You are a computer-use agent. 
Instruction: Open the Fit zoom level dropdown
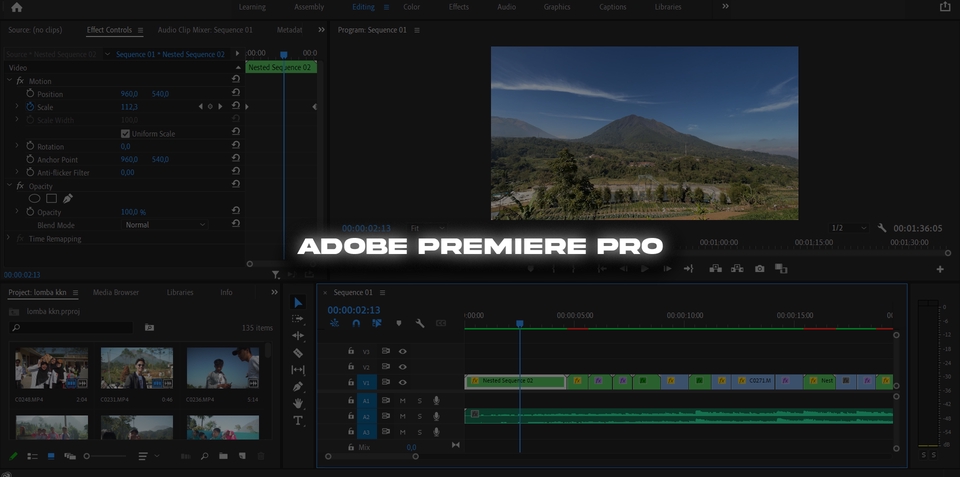coord(426,228)
